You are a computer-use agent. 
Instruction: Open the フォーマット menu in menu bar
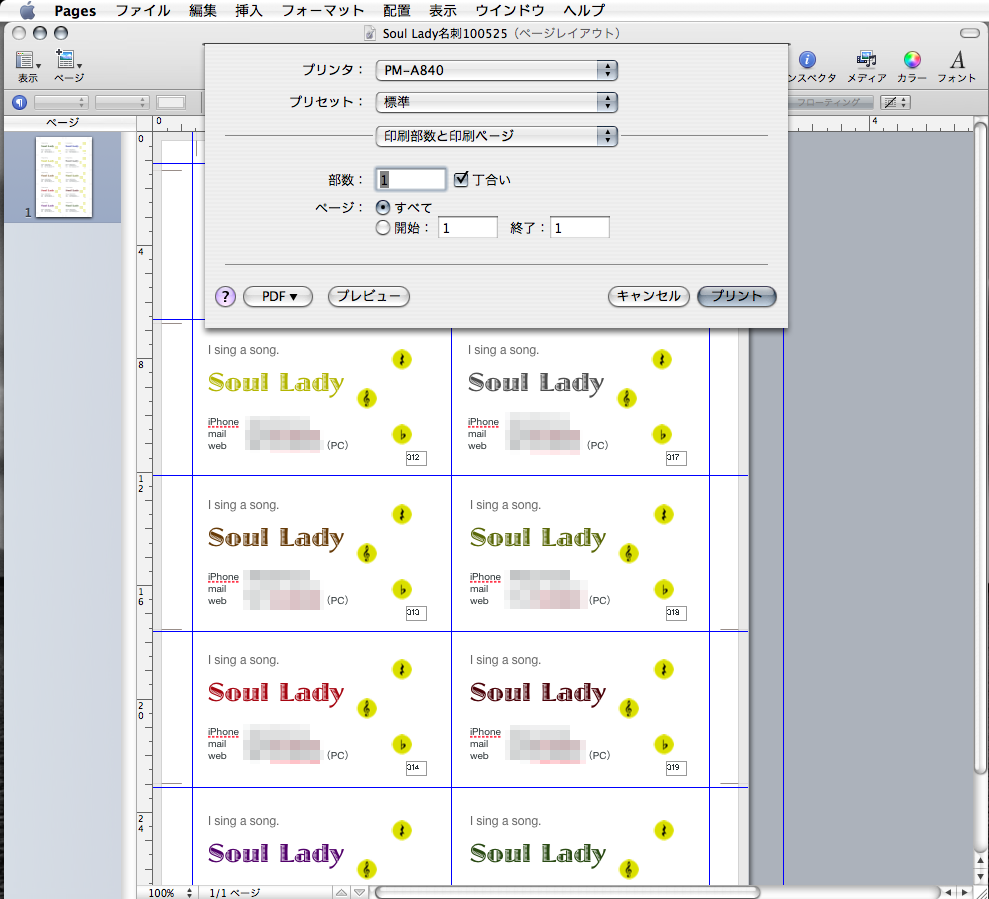322,11
